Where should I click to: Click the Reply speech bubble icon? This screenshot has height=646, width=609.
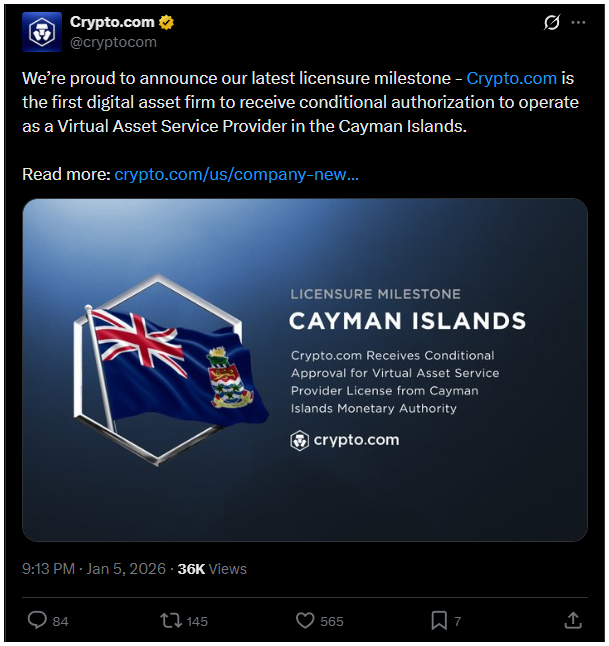[x=37, y=620]
